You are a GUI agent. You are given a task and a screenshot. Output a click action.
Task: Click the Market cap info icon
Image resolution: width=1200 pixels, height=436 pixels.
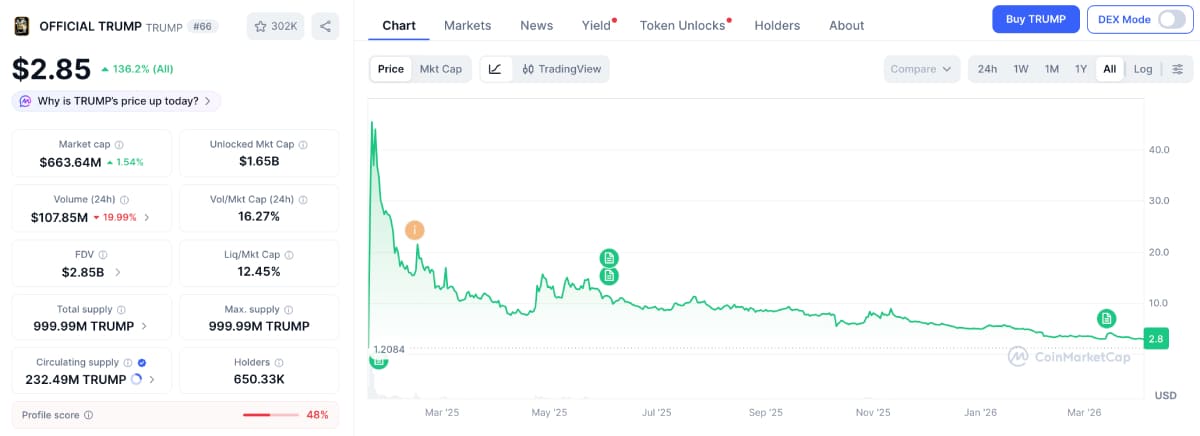[x=119, y=145]
